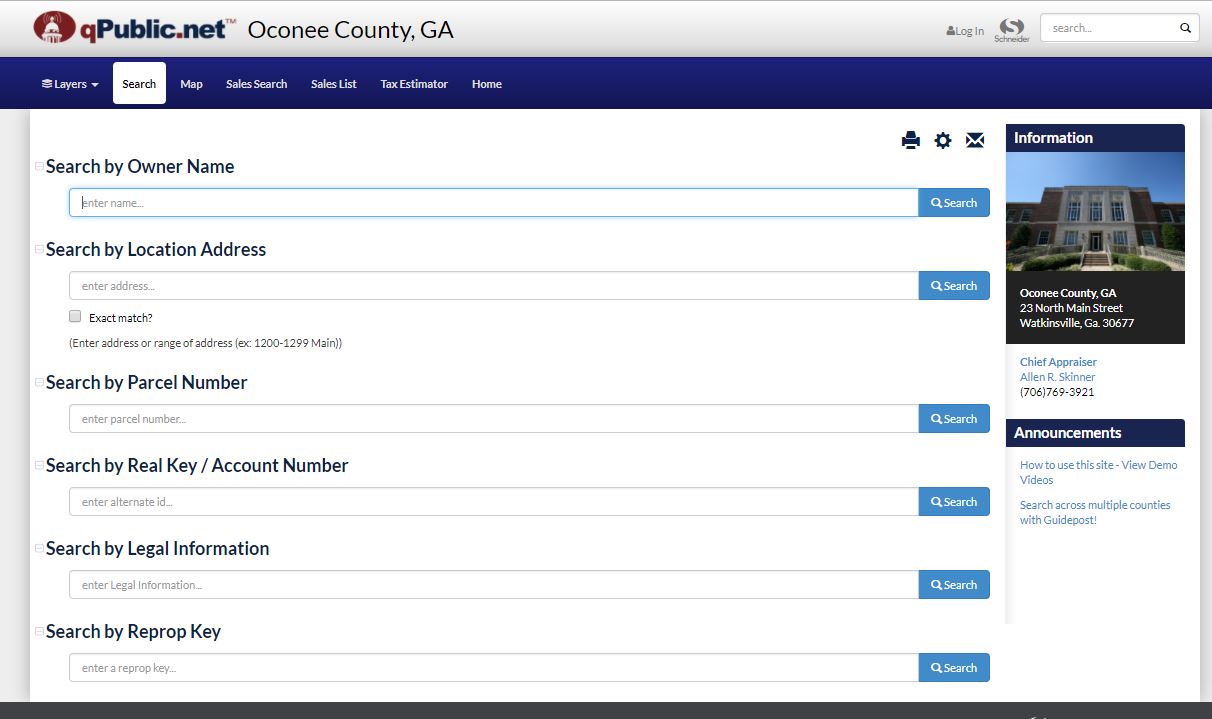Collapse the Search by Owner Name section
1212x719 pixels.
(x=39, y=166)
